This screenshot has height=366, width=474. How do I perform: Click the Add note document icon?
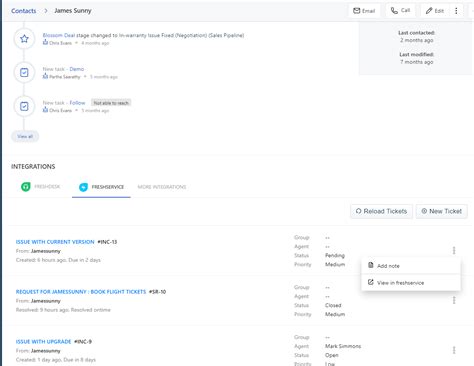371,265
